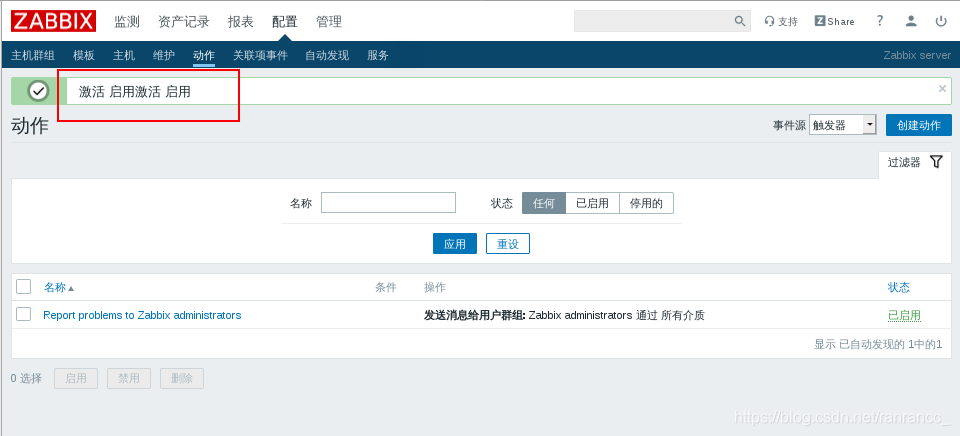Click the 名称 filter input field
The height and width of the screenshot is (436, 960).
click(x=388, y=203)
